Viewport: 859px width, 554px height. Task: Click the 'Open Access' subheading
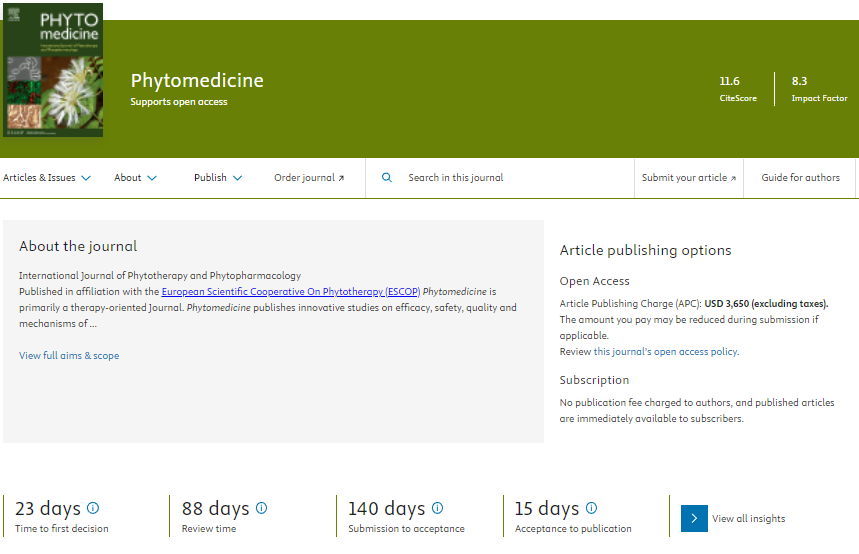pyautogui.click(x=594, y=281)
